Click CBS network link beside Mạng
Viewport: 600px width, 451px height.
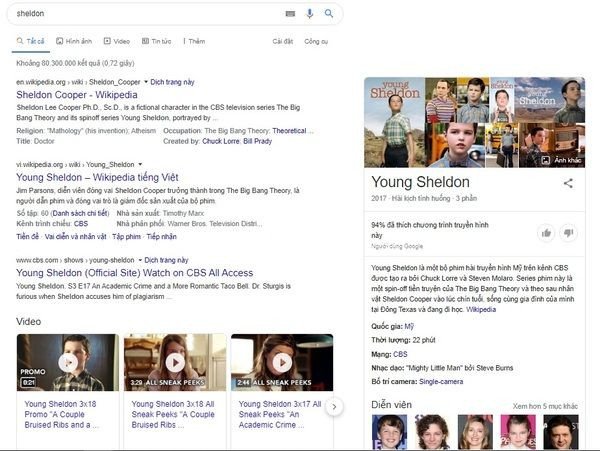(400, 354)
